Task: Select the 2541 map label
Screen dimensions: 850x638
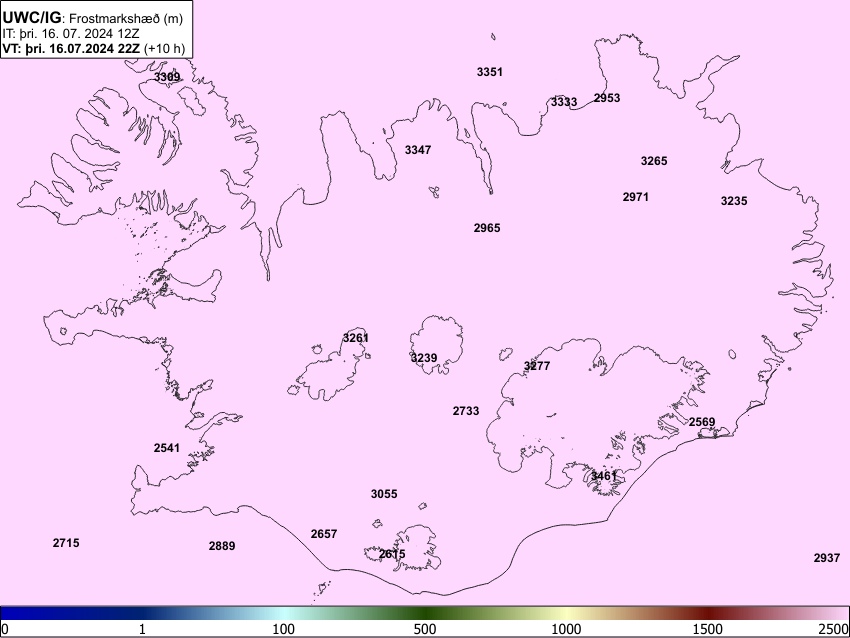Action: (166, 448)
